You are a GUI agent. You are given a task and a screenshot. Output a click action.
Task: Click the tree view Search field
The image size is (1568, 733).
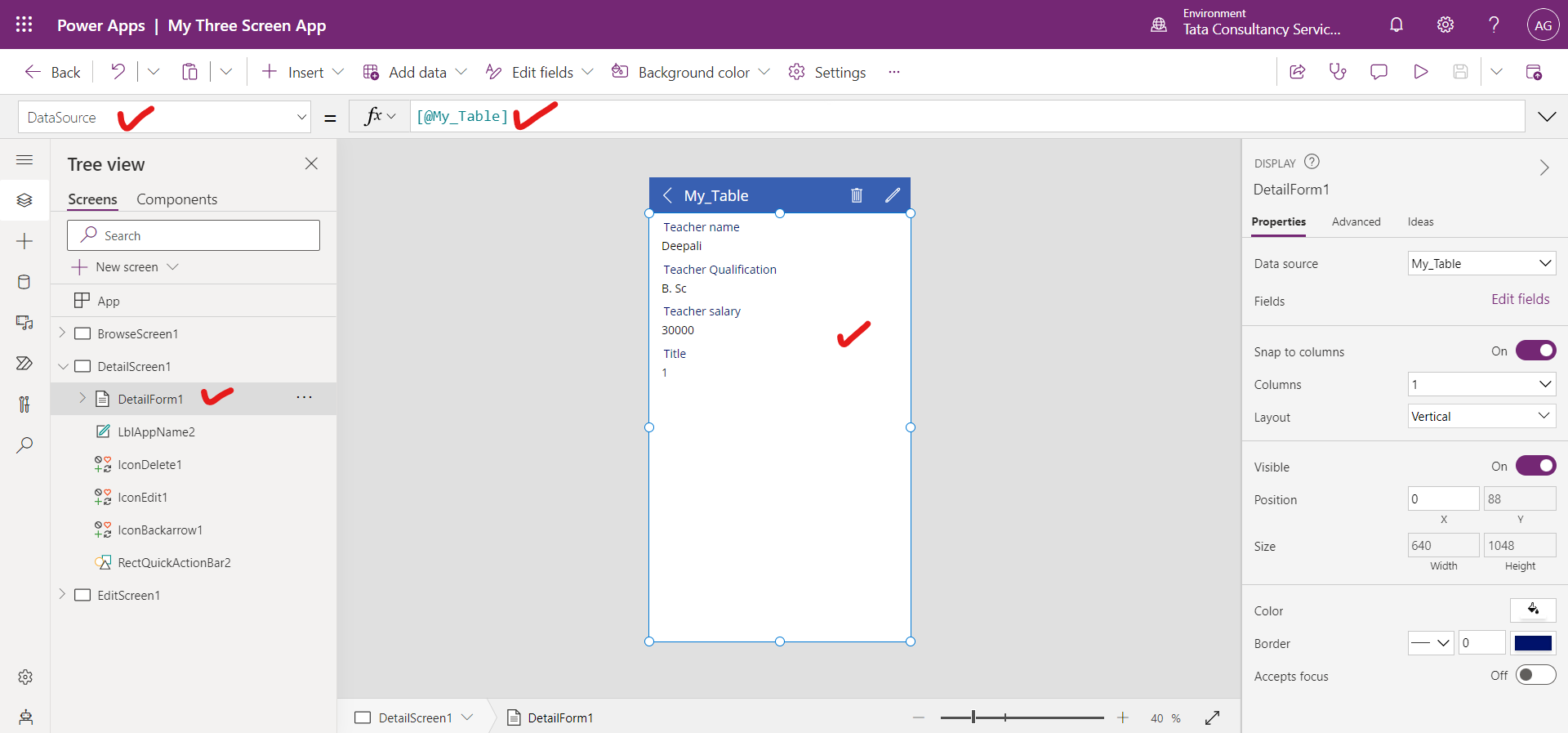pos(194,235)
